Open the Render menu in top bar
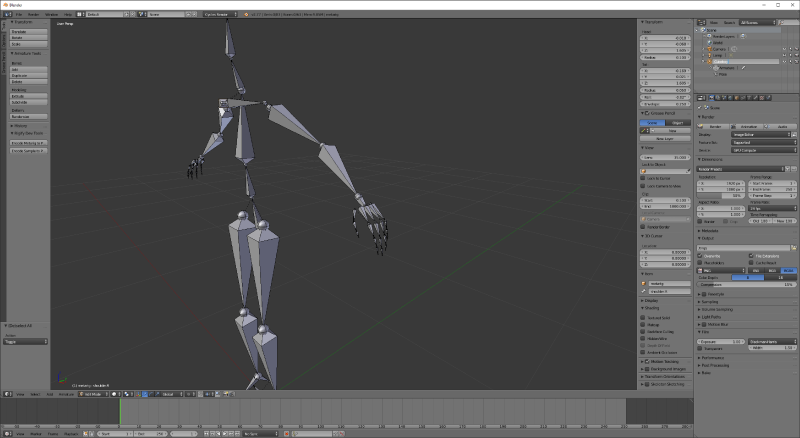Screen dimensions: 800x438 [x=35, y=15]
